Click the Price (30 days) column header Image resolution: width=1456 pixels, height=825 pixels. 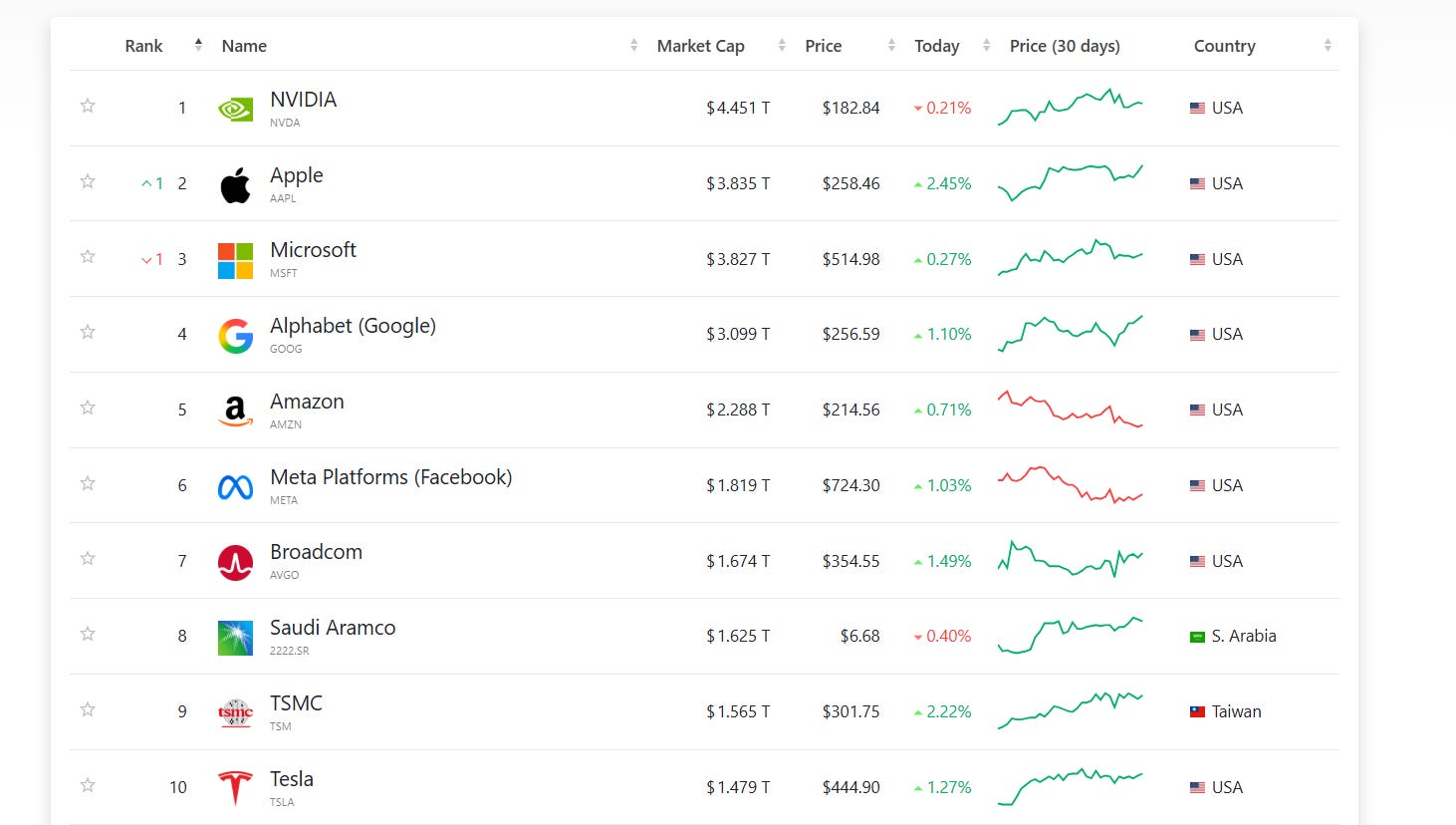pyautogui.click(x=1065, y=46)
